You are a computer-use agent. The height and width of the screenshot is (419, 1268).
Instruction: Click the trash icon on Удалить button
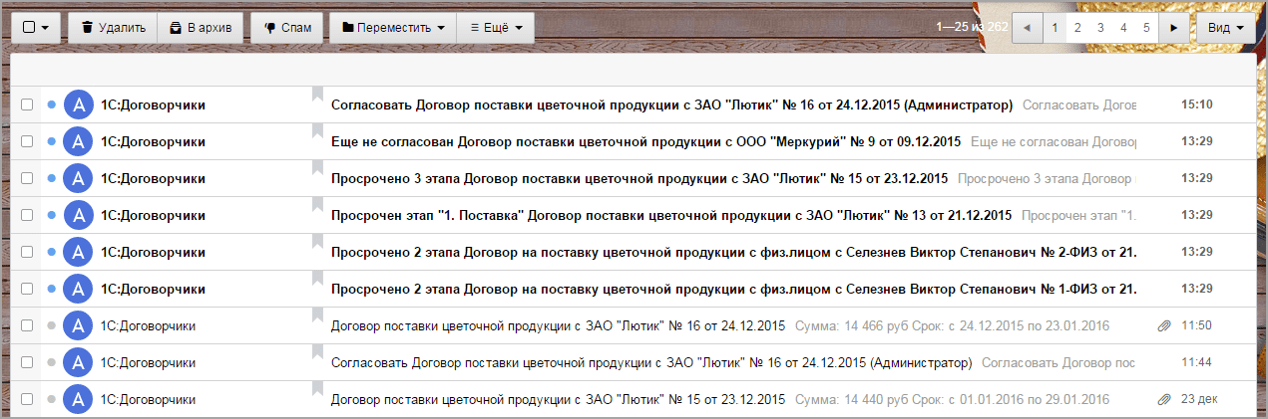coord(87,28)
